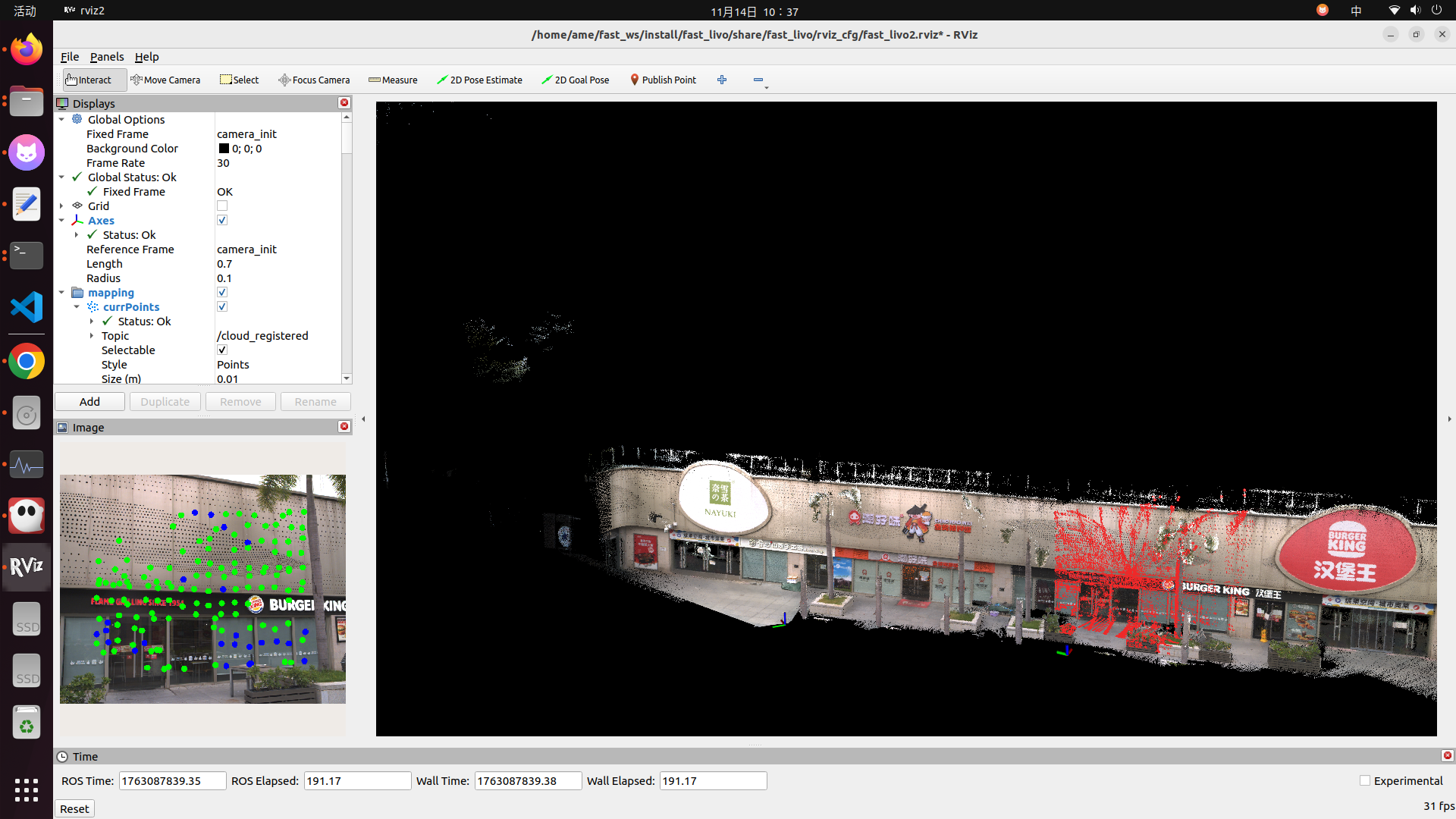Select the 2D Pose Estimate tool
1456x819 pixels.
tap(479, 80)
